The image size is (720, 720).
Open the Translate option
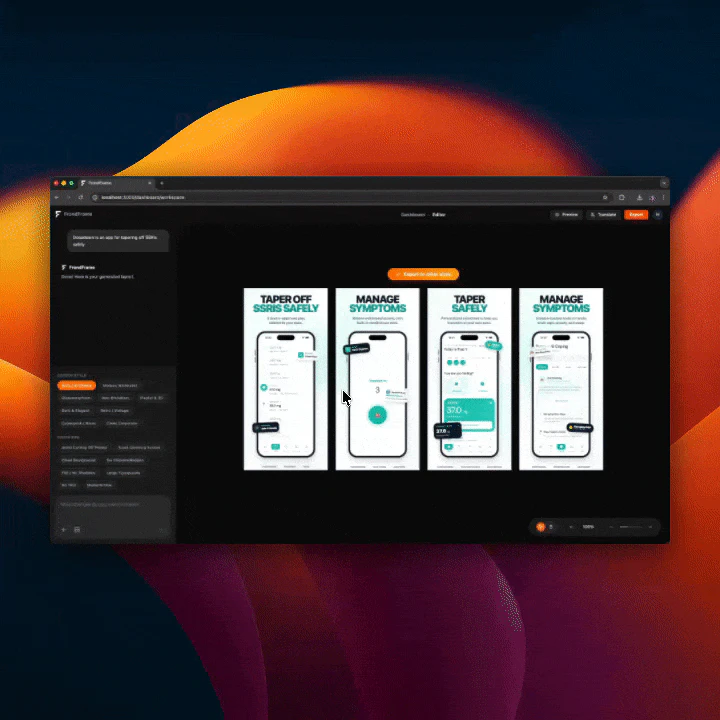pyautogui.click(x=603, y=214)
